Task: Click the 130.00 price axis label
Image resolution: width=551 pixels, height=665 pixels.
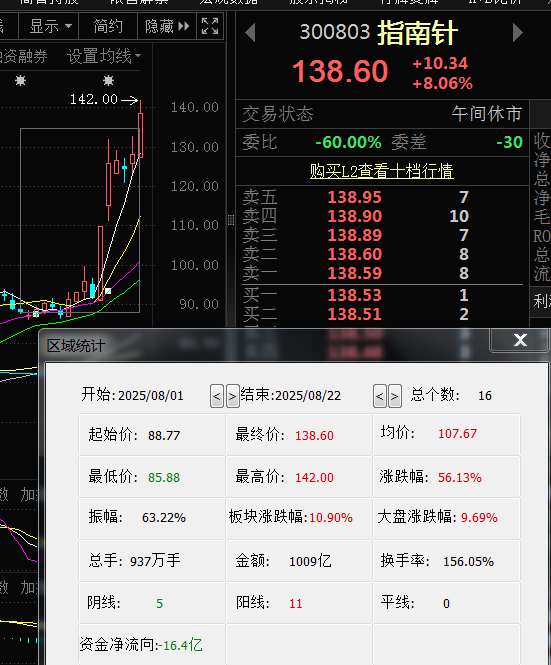Action: pyautogui.click(x=195, y=147)
